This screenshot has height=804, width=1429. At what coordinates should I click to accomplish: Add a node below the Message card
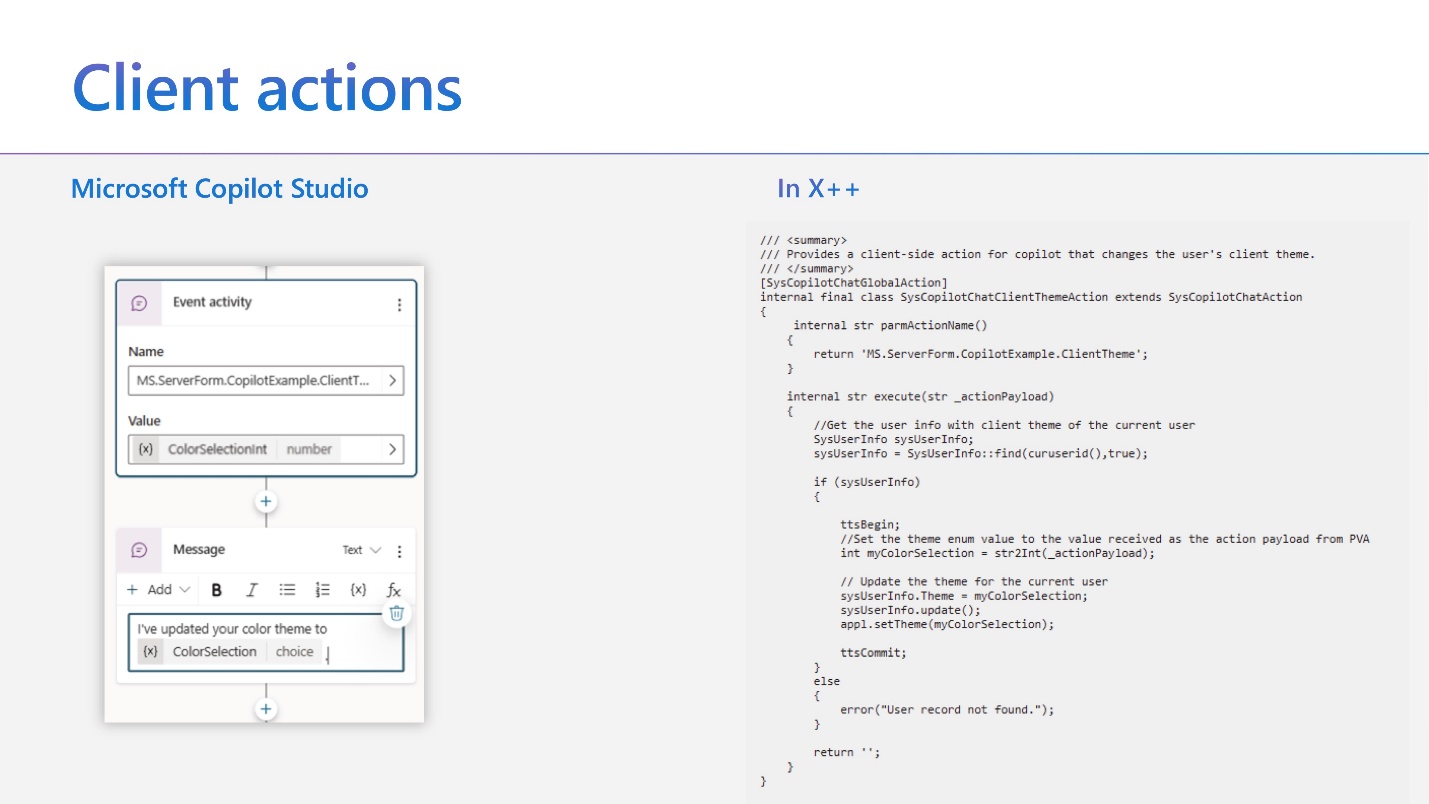coord(266,709)
